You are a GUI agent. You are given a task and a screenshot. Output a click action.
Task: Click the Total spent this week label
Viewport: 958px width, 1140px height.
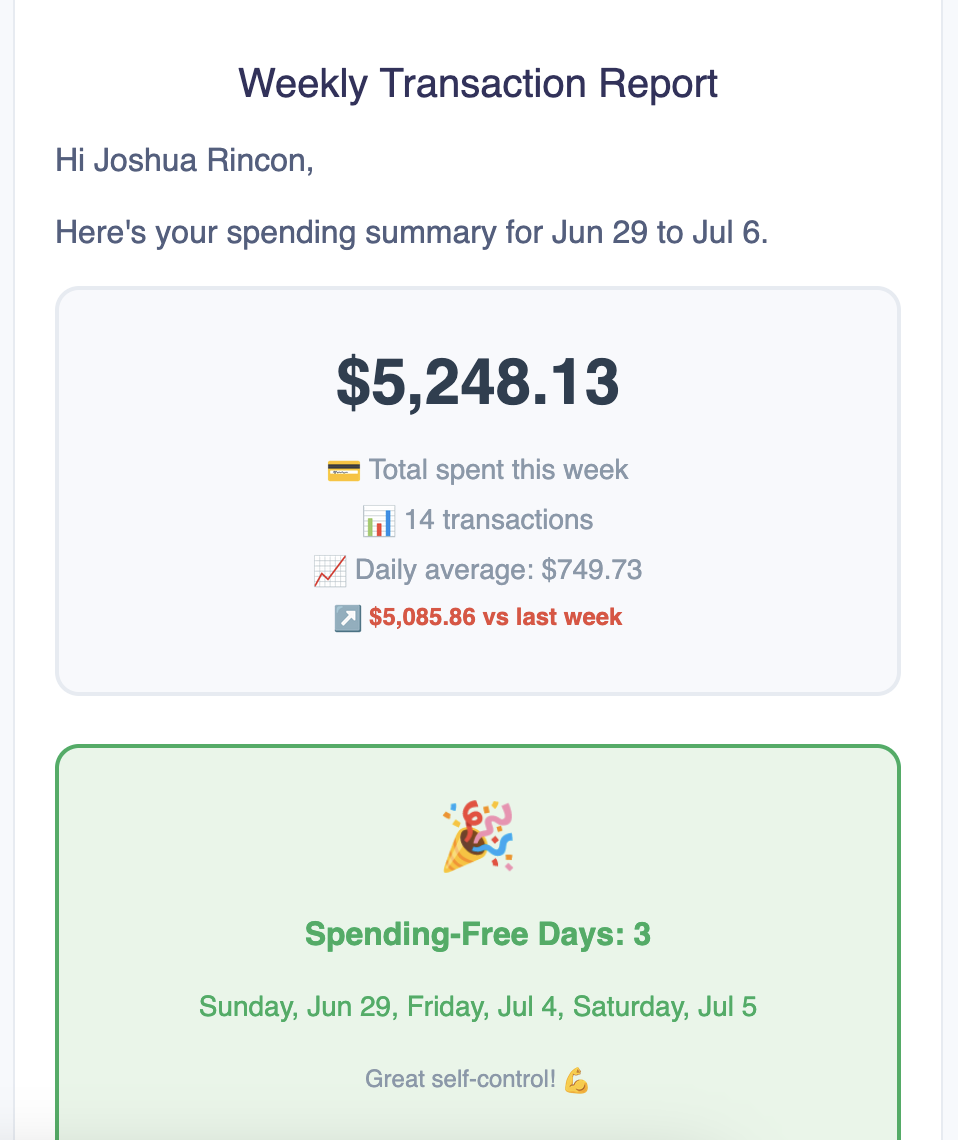coord(498,470)
